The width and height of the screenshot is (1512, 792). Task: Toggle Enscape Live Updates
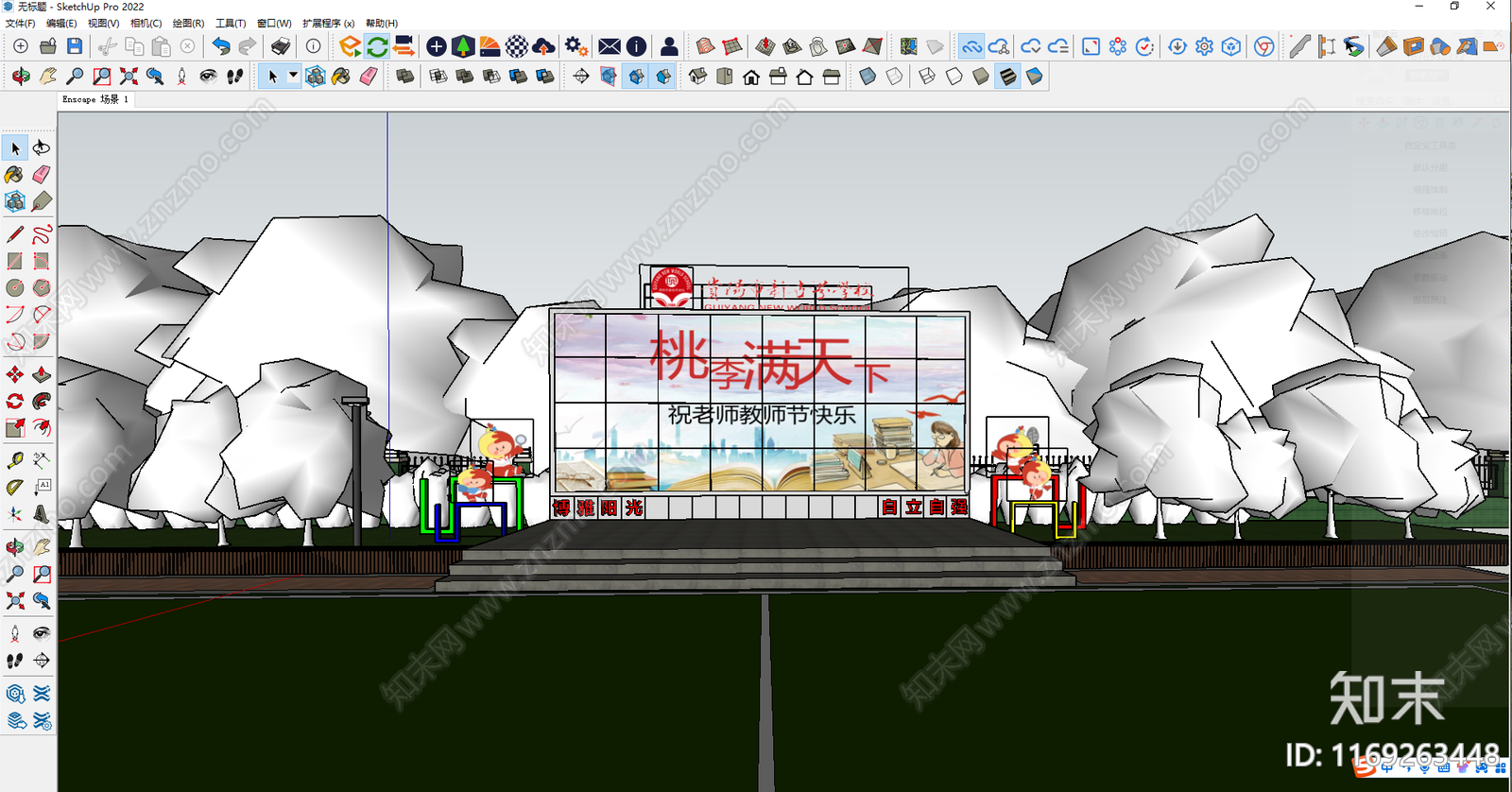pyautogui.click(x=377, y=46)
